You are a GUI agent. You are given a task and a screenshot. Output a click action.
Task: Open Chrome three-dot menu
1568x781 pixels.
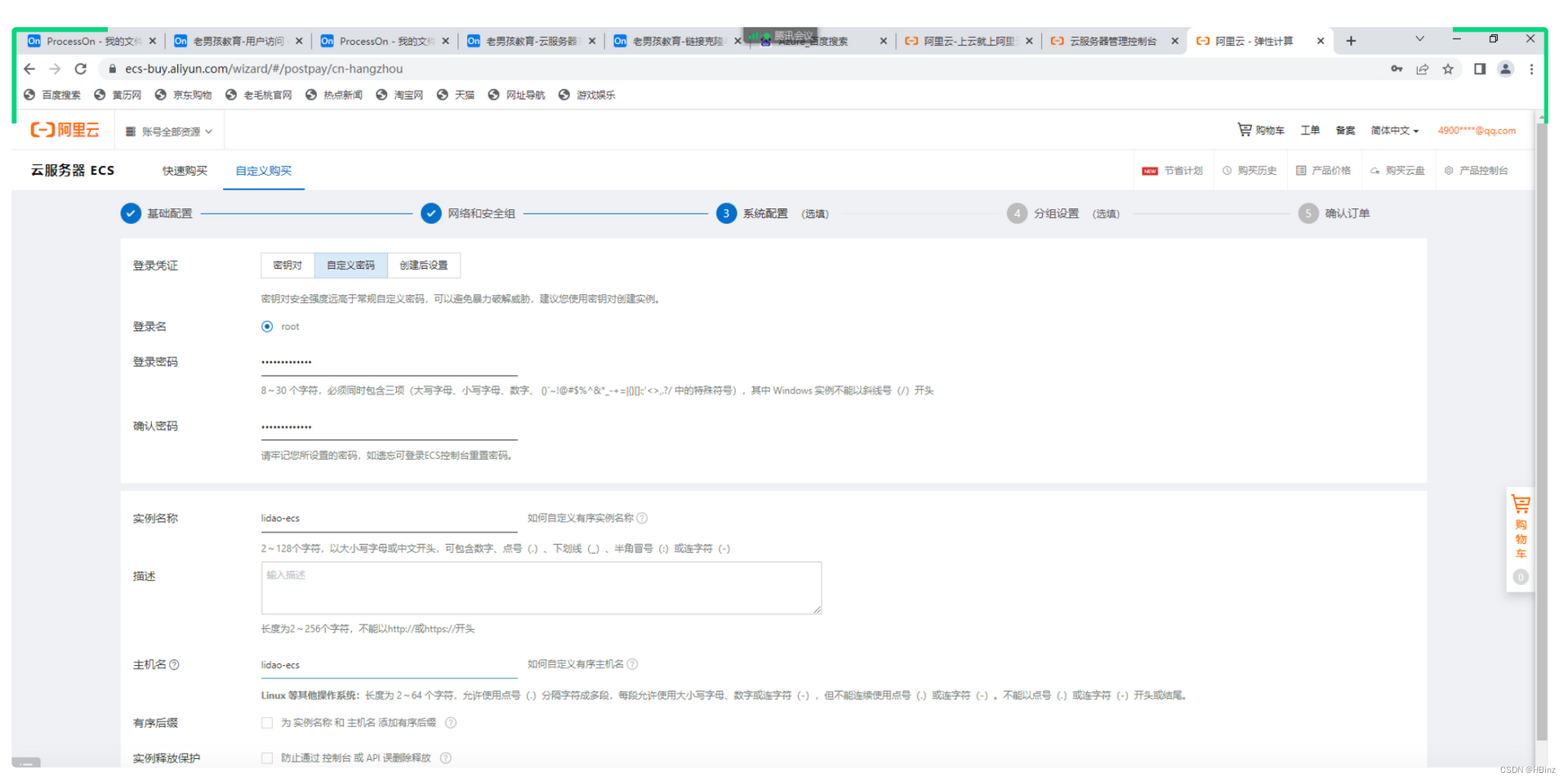point(1531,69)
